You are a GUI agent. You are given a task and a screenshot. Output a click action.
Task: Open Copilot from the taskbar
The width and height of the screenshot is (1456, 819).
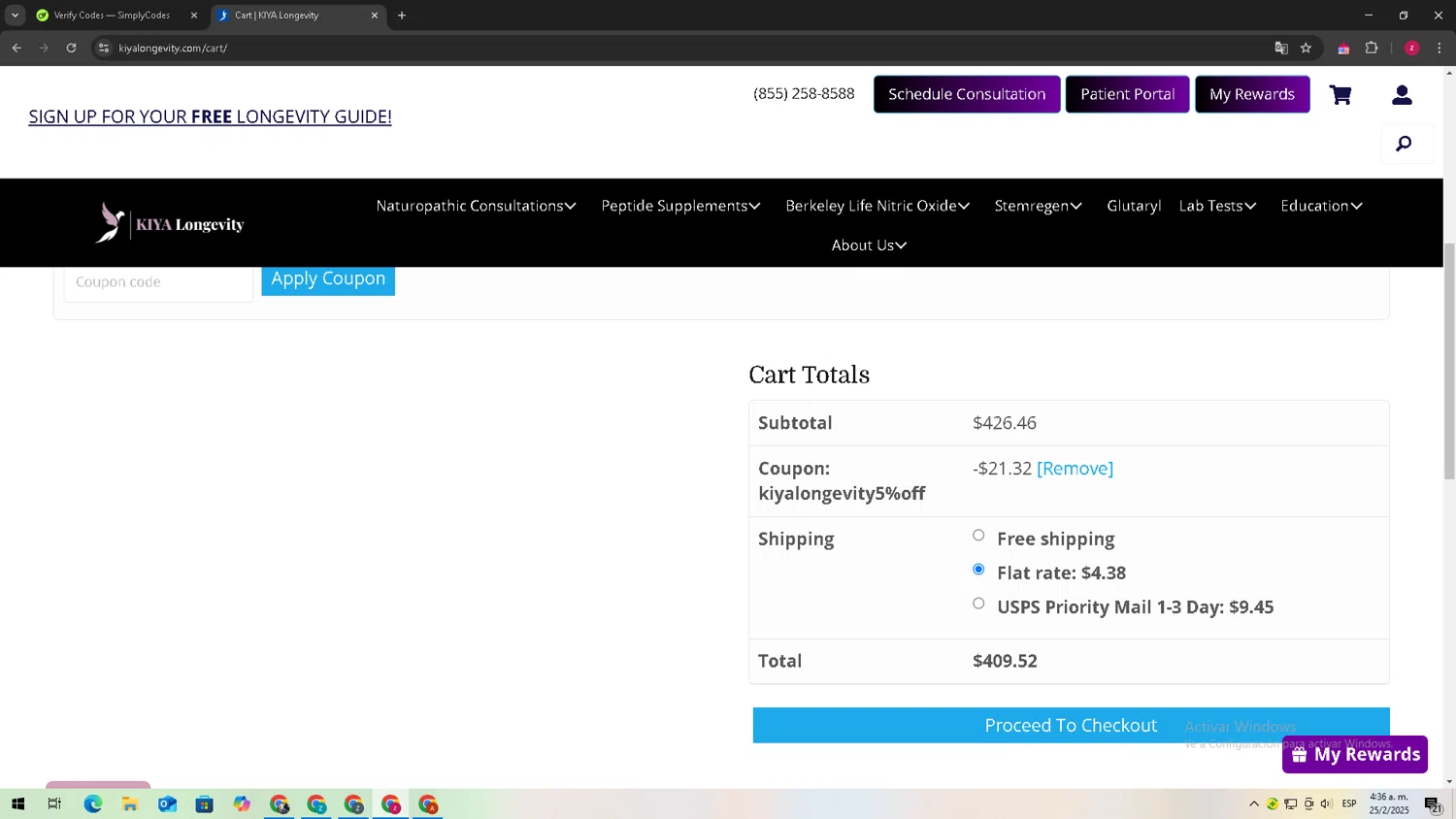point(242,803)
